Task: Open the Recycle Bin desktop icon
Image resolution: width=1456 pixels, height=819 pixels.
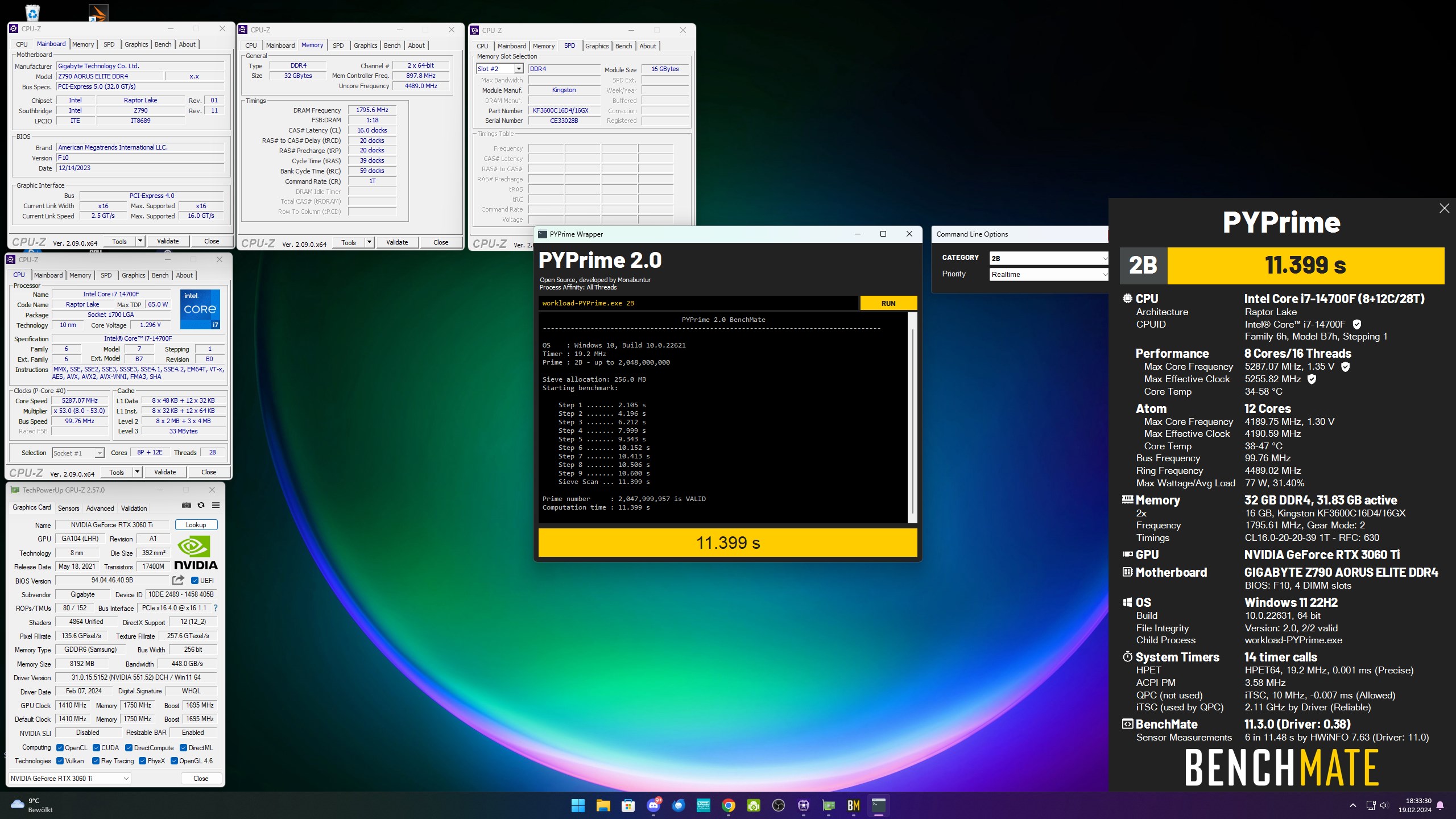Action: pyautogui.click(x=32, y=13)
